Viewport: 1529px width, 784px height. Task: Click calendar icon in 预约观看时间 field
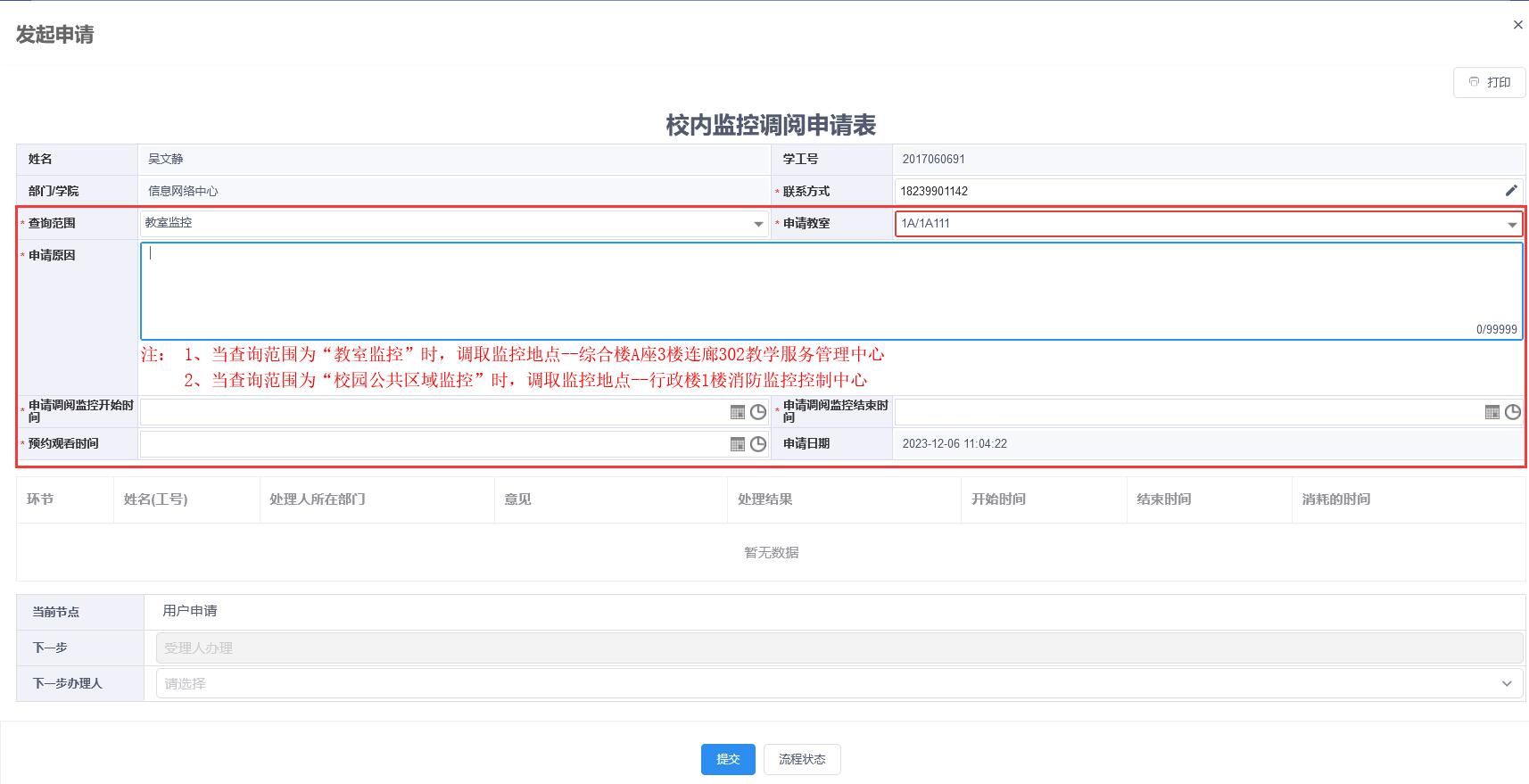pyautogui.click(x=738, y=444)
